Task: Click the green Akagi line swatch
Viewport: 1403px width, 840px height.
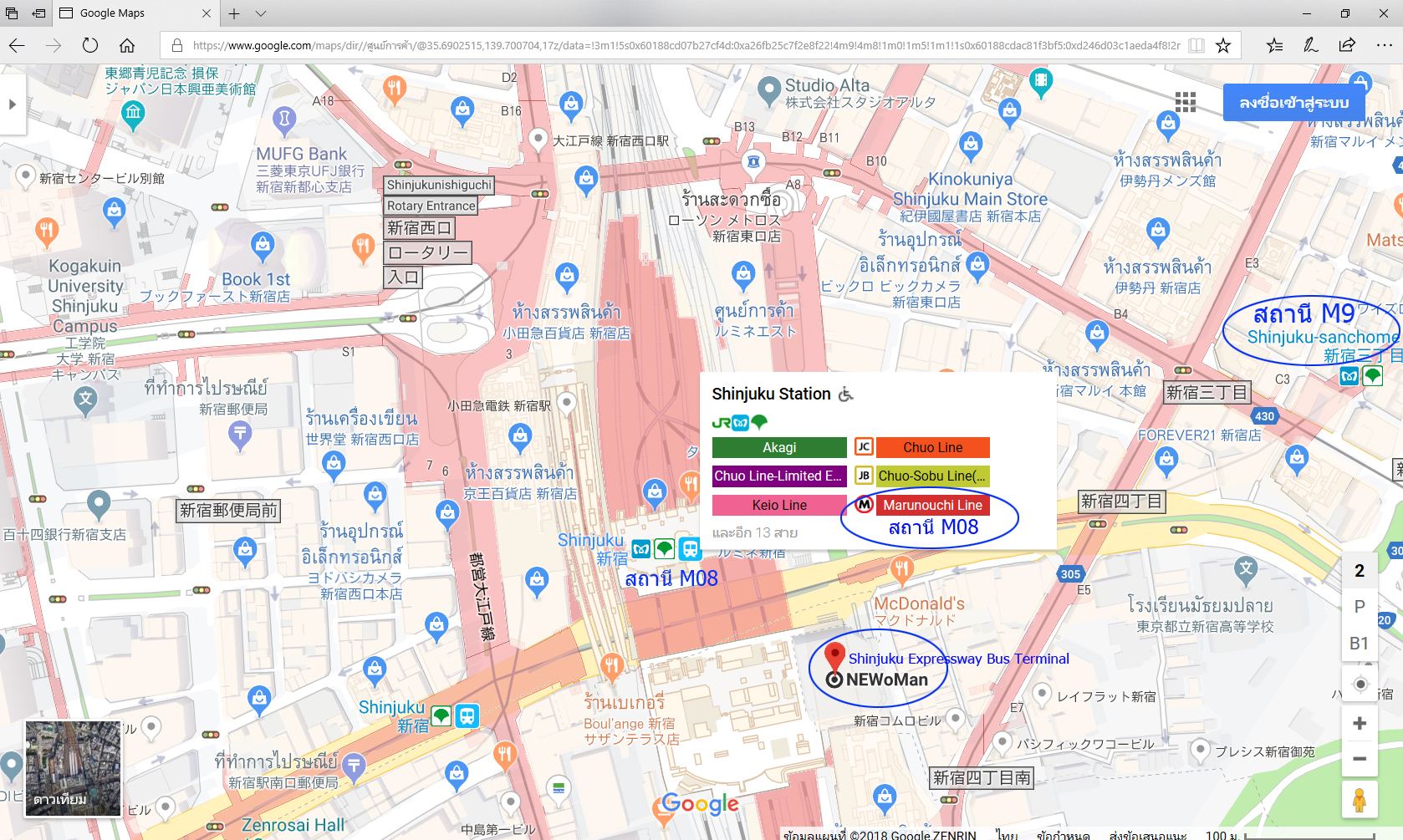Action: (779, 447)
